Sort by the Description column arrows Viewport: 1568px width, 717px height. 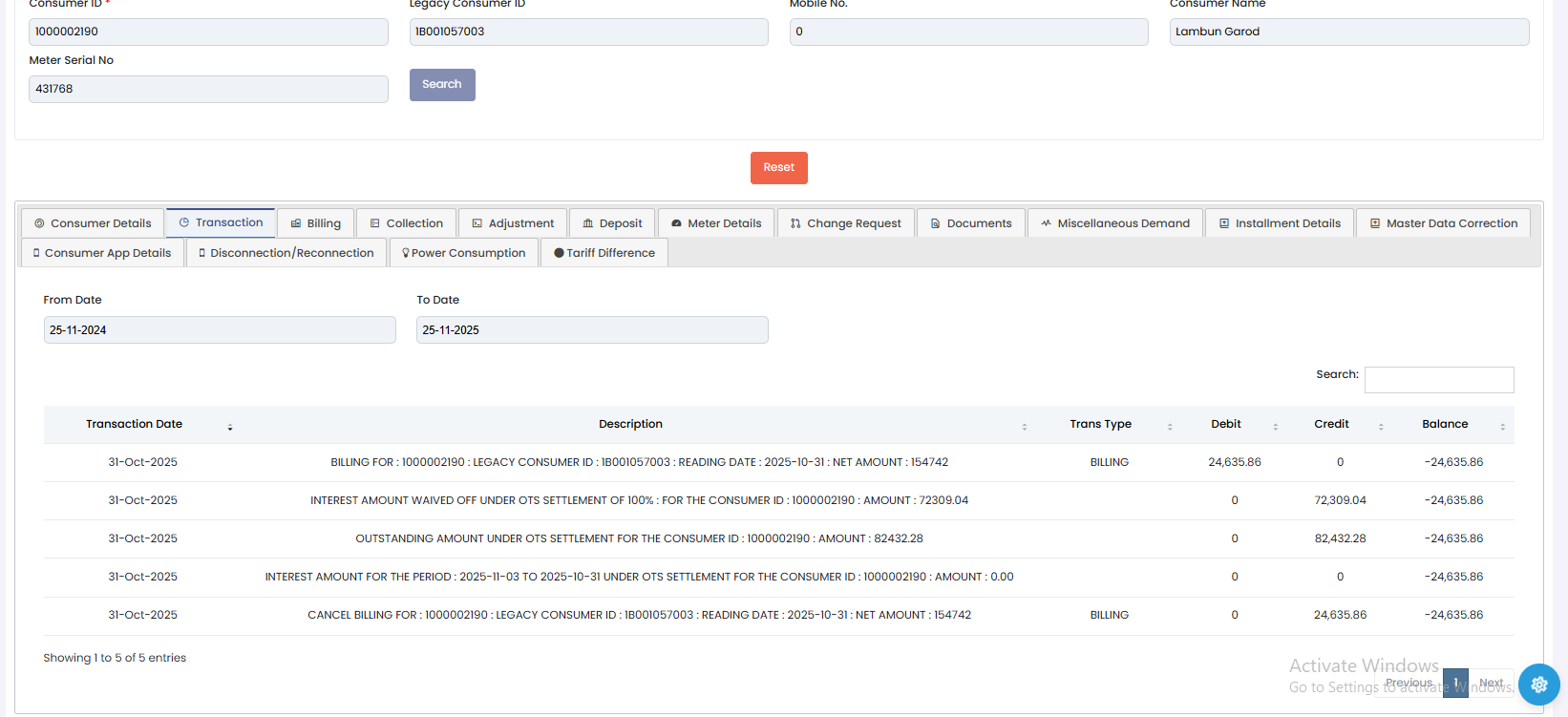tap(1025, 427)
